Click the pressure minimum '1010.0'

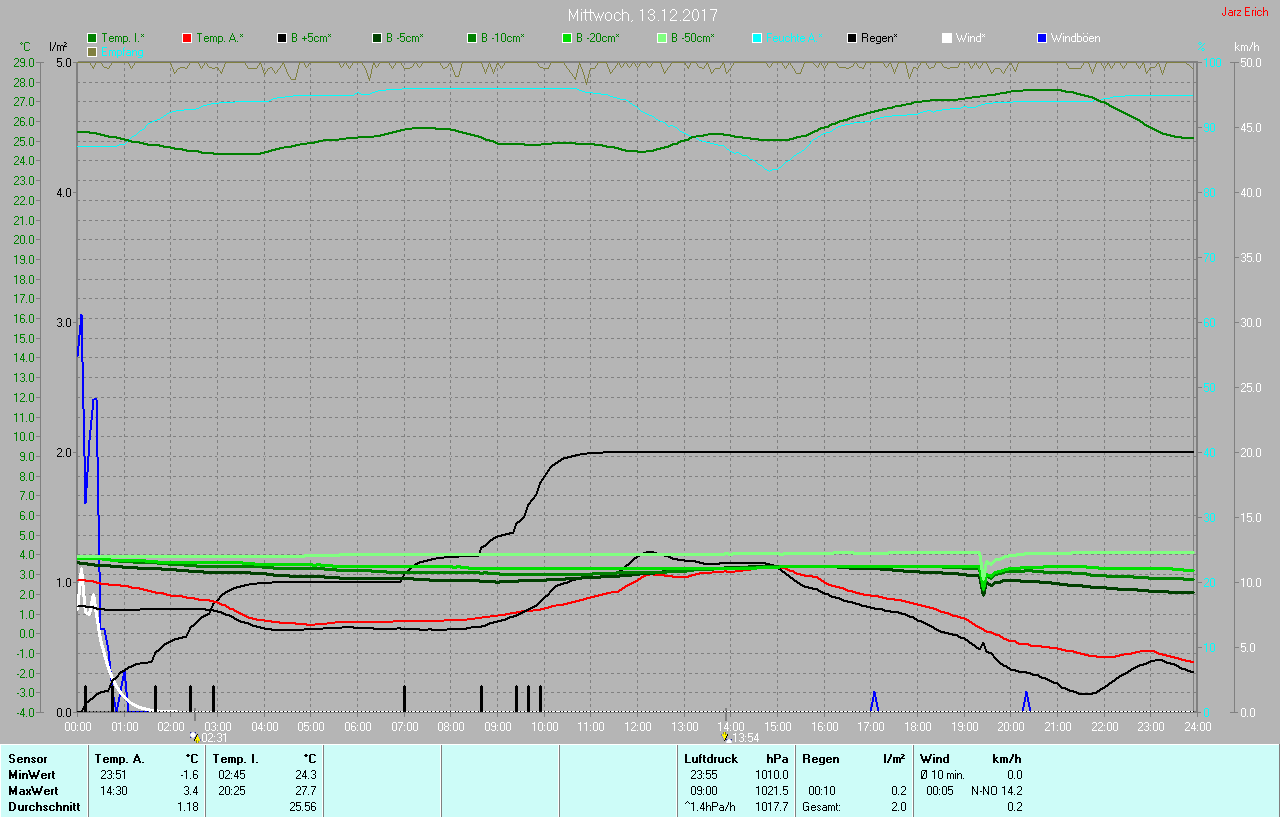771,775
